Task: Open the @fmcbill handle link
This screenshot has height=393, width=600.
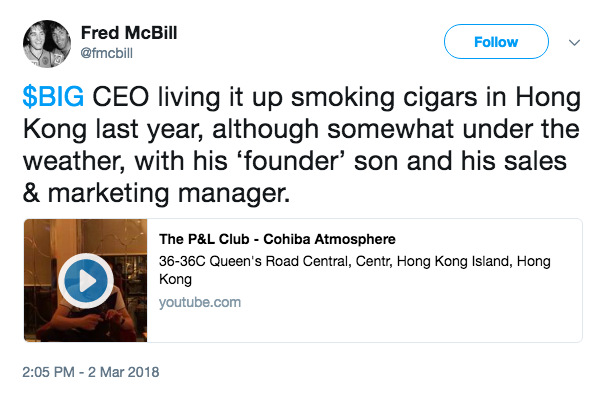Action: (107, 53)
